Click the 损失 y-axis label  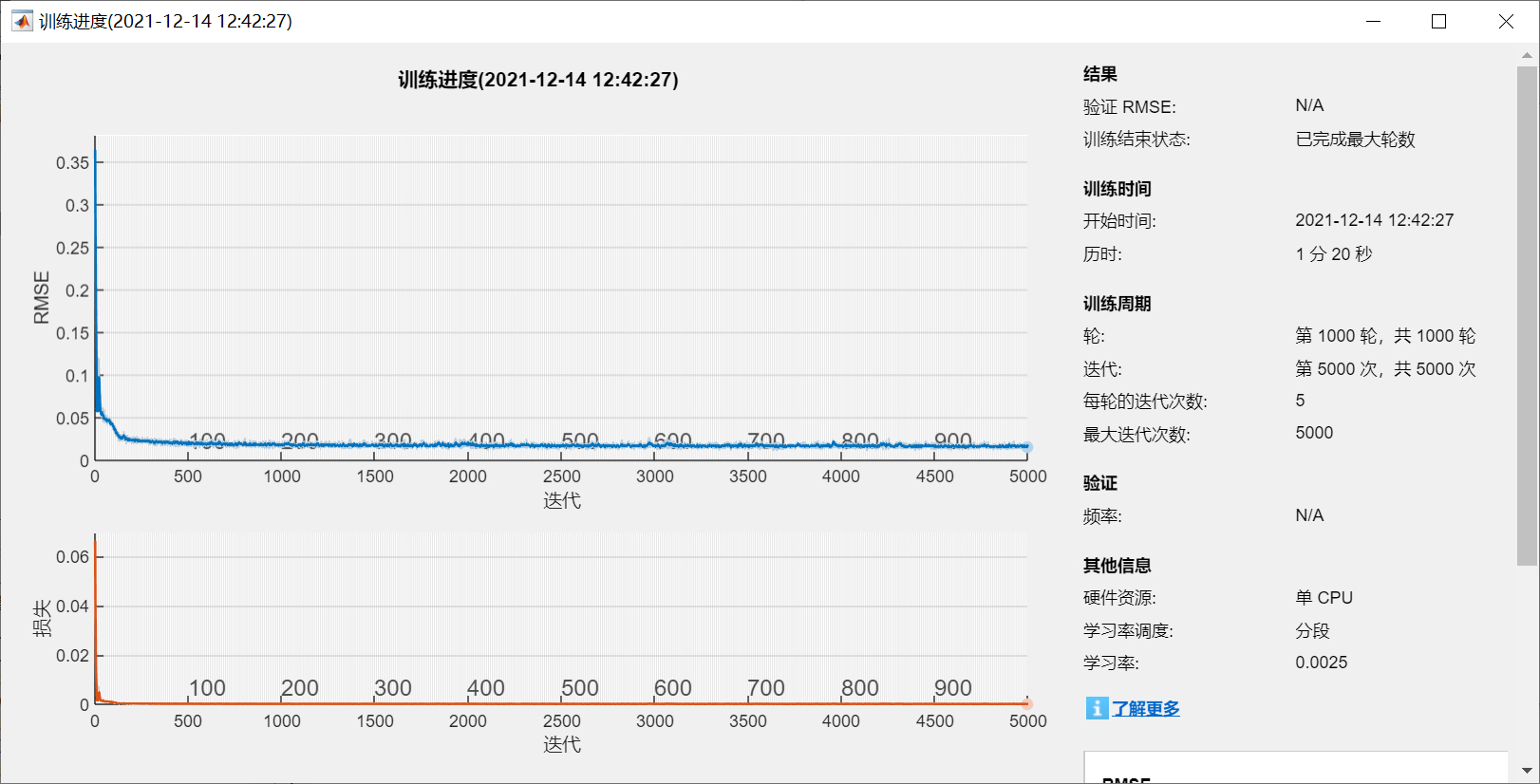pos(42,618)
